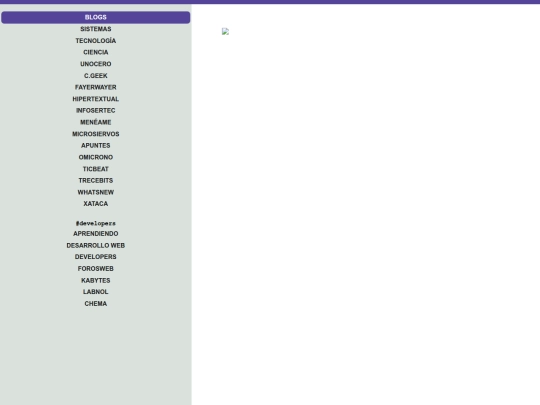The height and width of the screenshot is (405, 540).
Task: Go to DESARROLLO WEB
Action: tap(95, 246)
